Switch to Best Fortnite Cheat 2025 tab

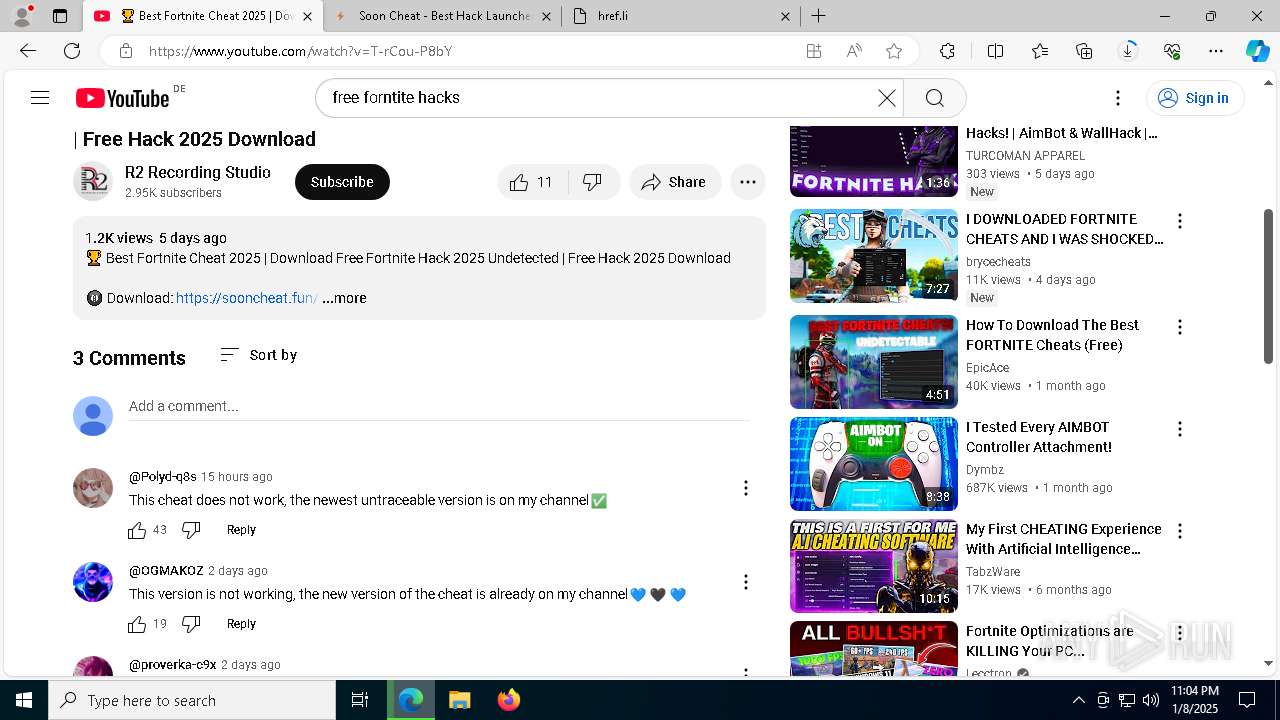coord(205,16)
